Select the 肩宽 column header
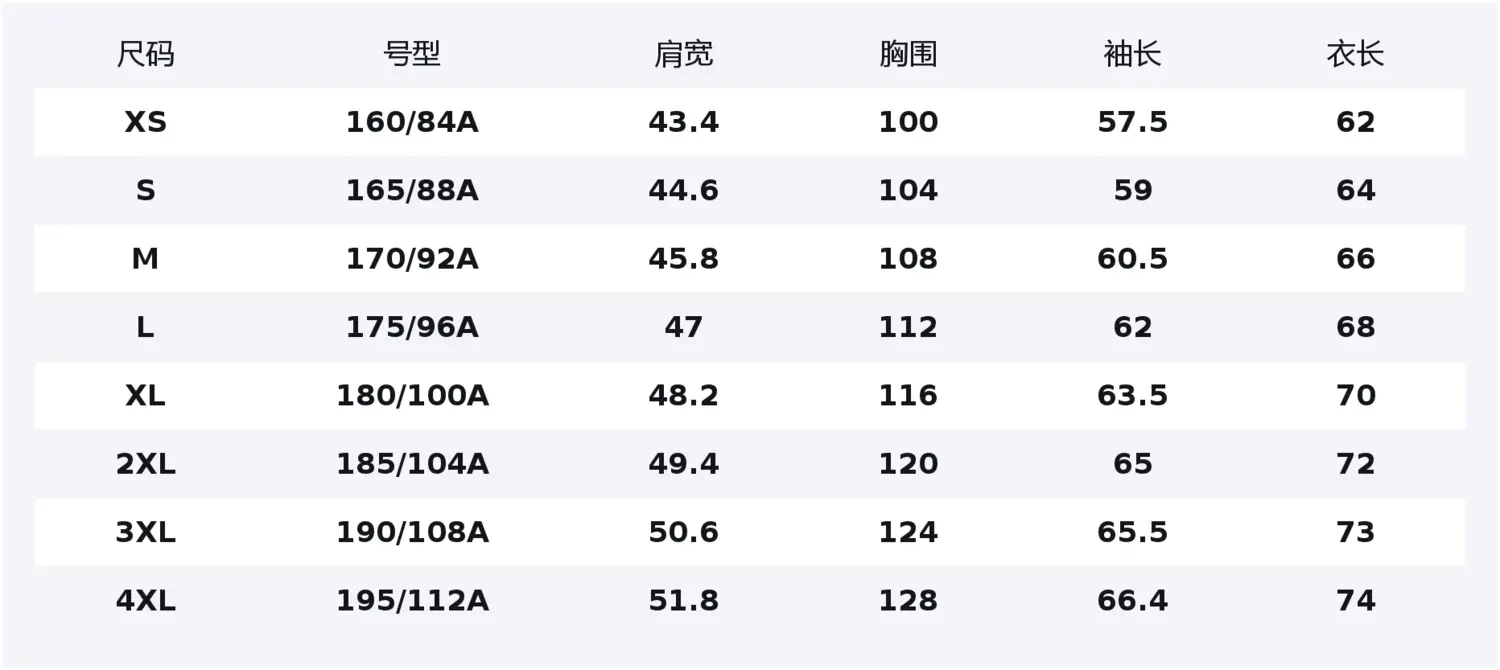This screenshot has width=1500, height=670. tap(684, 54)
